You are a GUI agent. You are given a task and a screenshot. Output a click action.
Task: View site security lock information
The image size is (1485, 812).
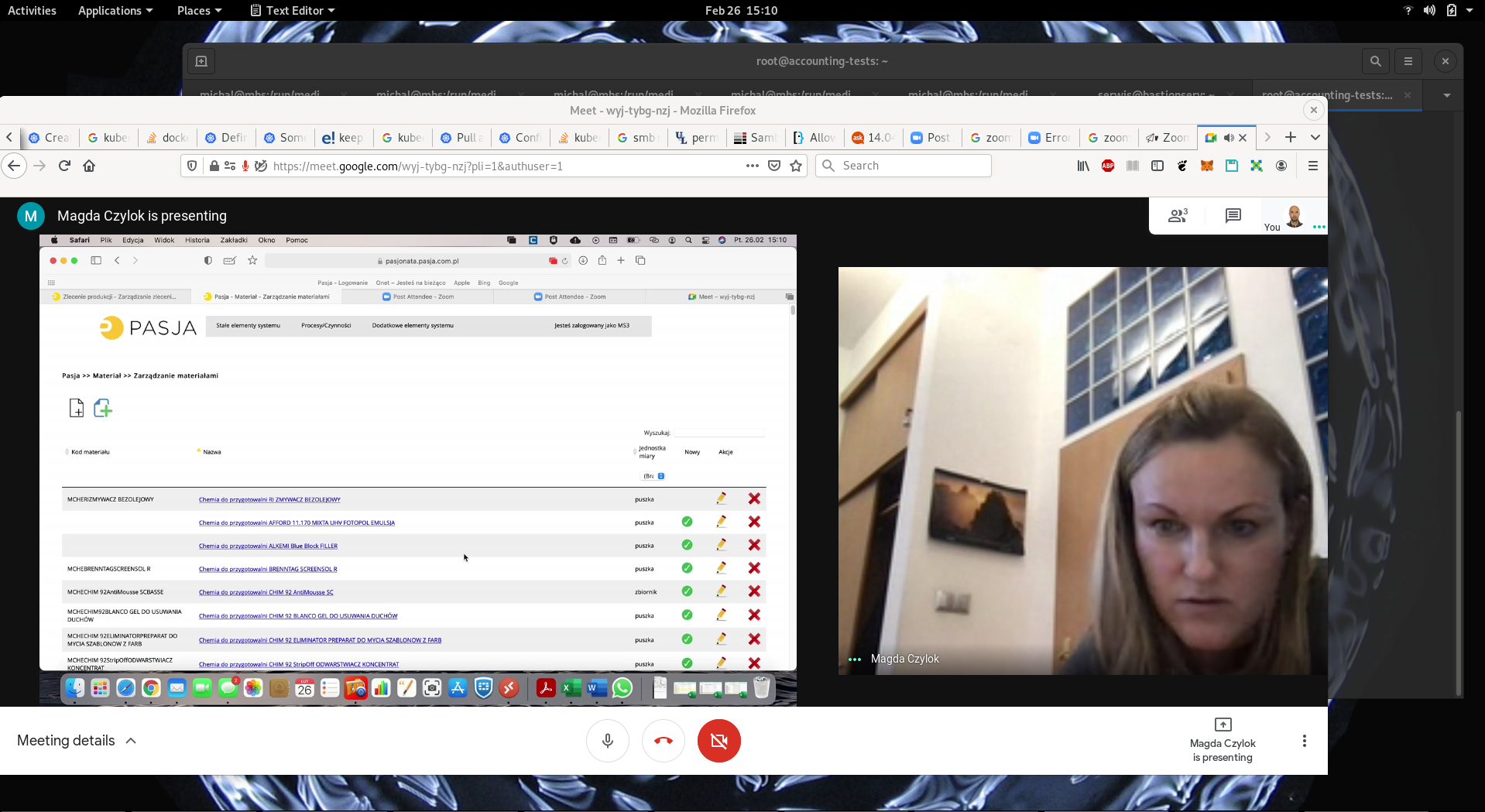click(x=214, y=166)
